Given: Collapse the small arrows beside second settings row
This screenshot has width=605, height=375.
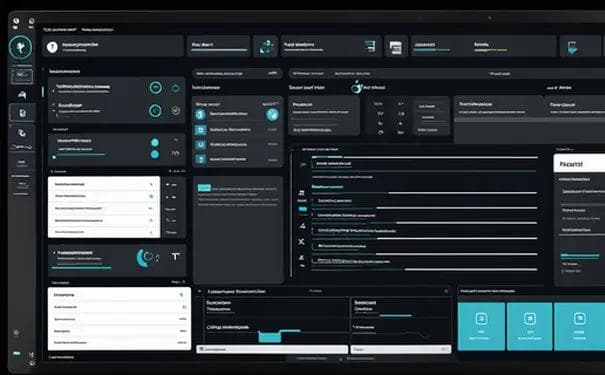Looking at the screenshot, I should click(x=54, y=108).
